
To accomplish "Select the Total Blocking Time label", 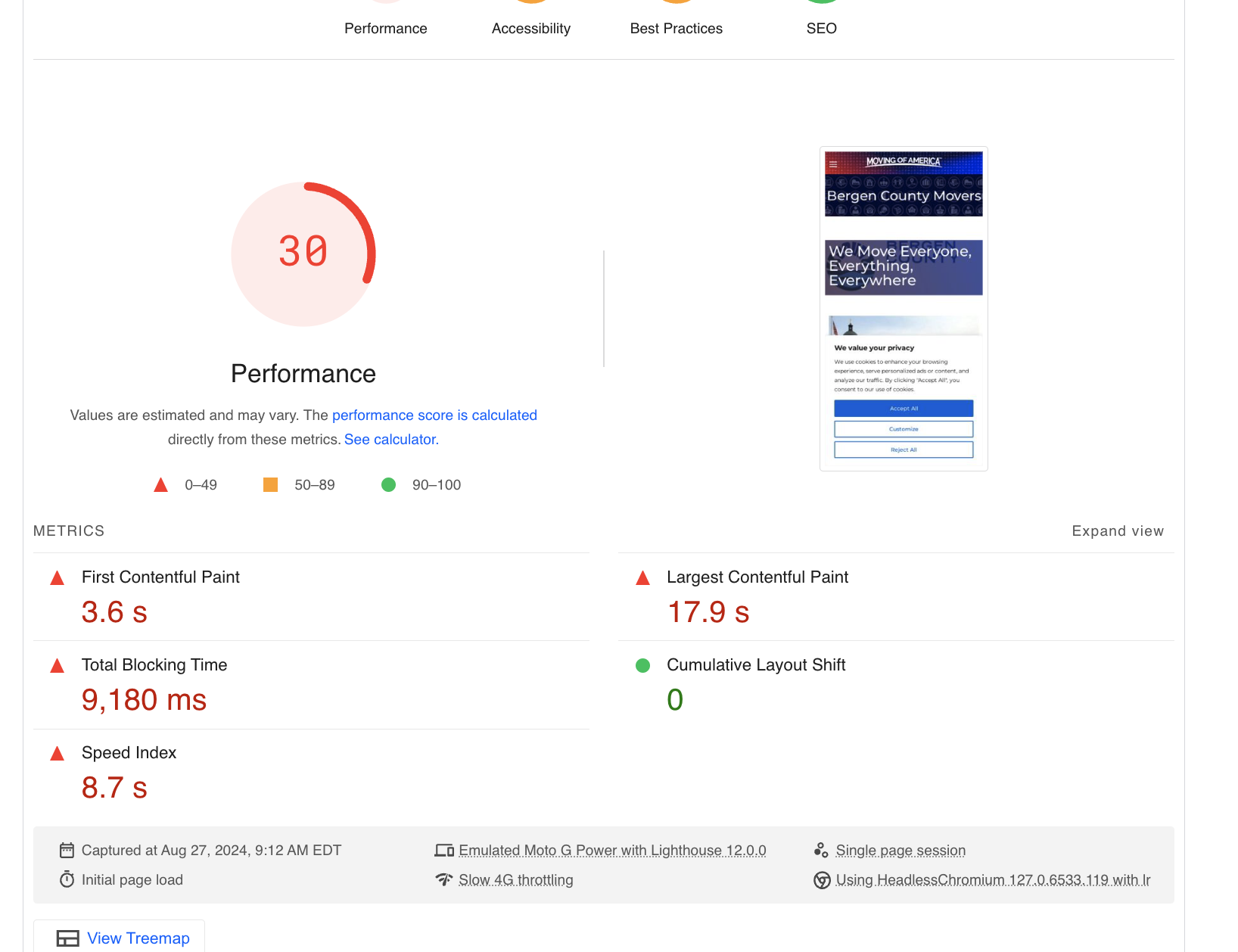I will tap(154, 664).
